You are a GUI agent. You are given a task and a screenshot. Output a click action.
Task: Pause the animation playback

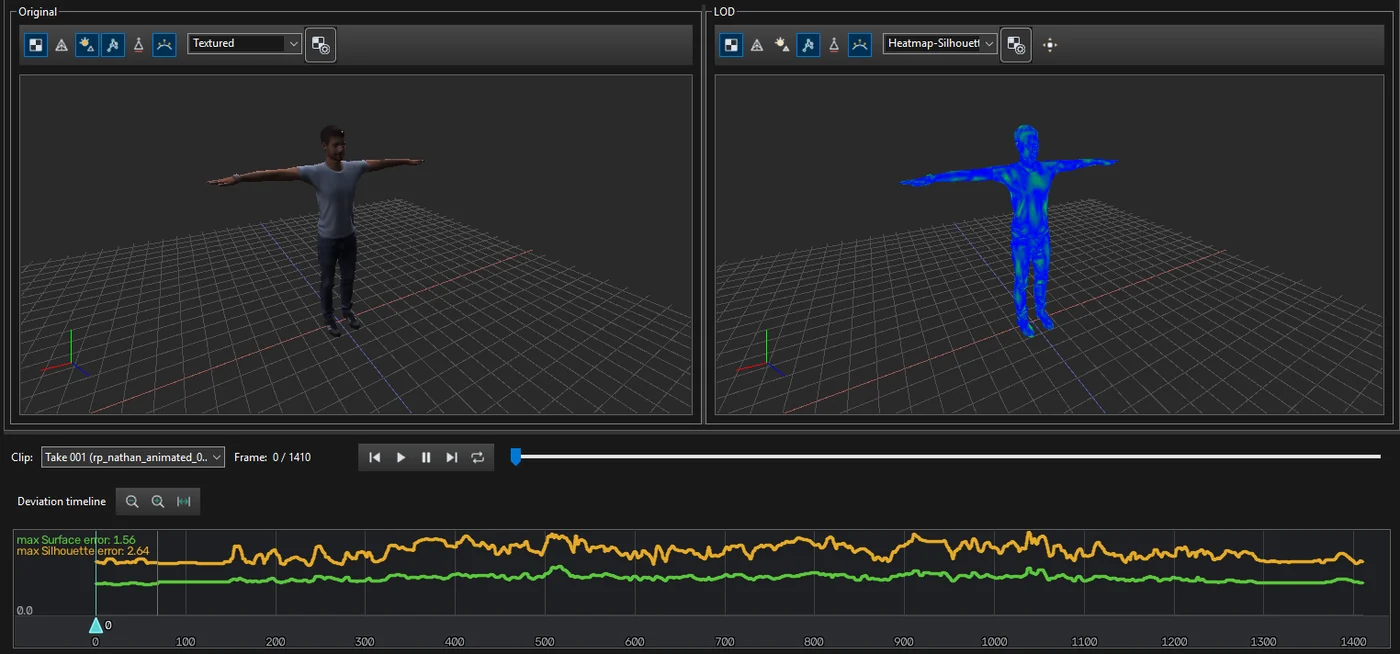point(426,457)
